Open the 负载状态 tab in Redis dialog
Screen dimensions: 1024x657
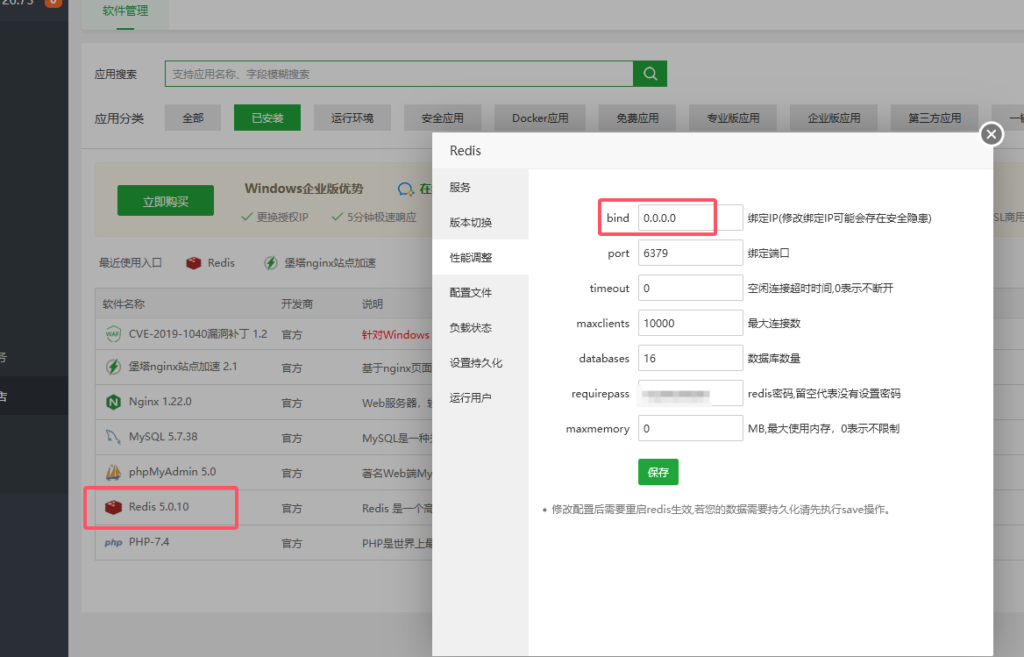pos(480,328)
